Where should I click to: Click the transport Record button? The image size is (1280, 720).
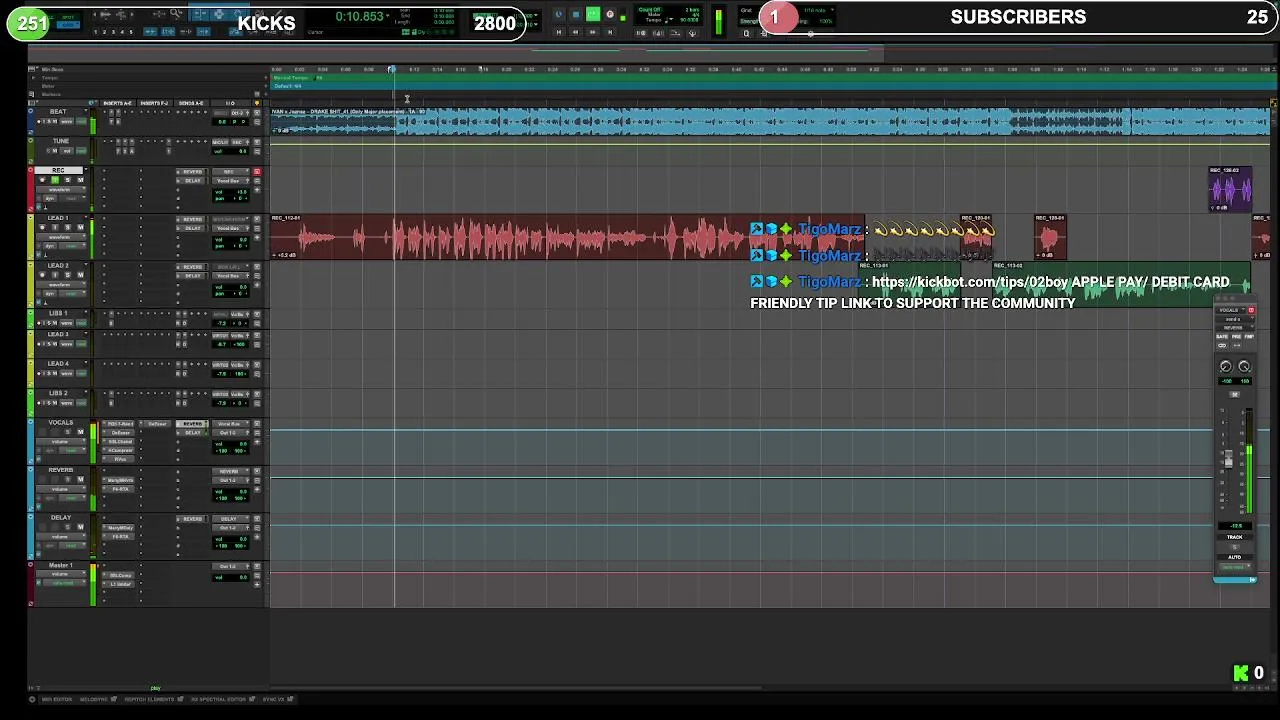click(x=610, y=14)
